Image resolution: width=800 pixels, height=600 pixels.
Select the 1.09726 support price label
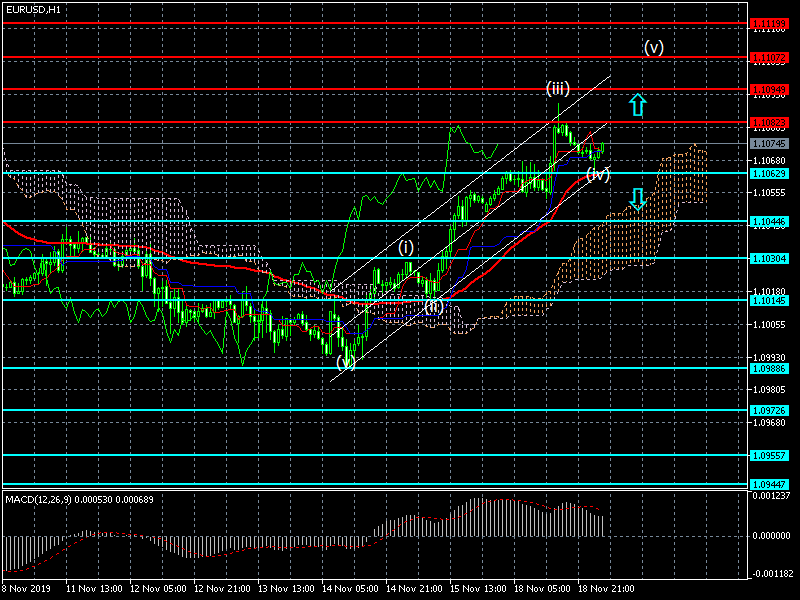tap(769, 411)
